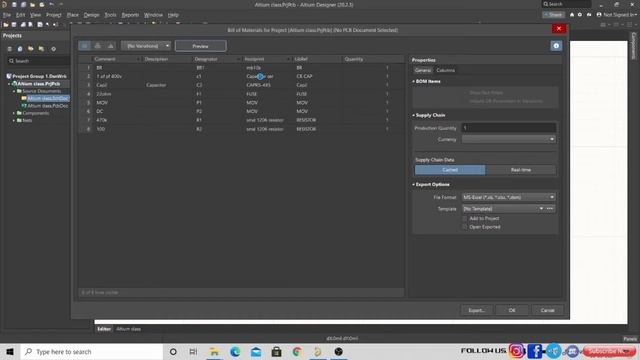Screen dimensions: 640x360
Task: Open the File Format dropdown
Action: (509, 197)
